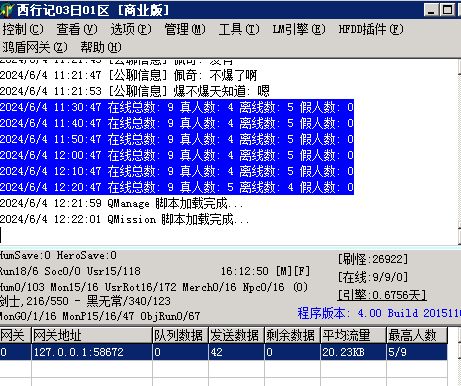Click the 最高人数 column header
This screenshot has height=386, width=461.
coord(417,335)
